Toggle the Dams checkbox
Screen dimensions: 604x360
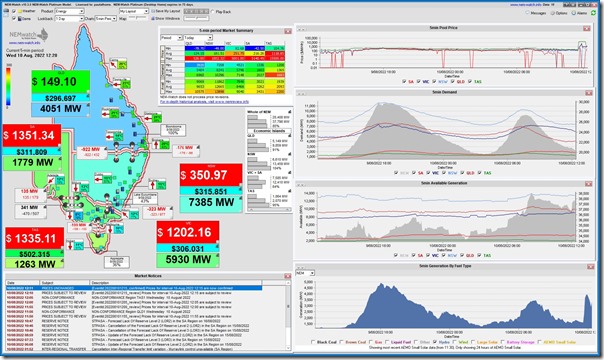[x=14, y=18]
